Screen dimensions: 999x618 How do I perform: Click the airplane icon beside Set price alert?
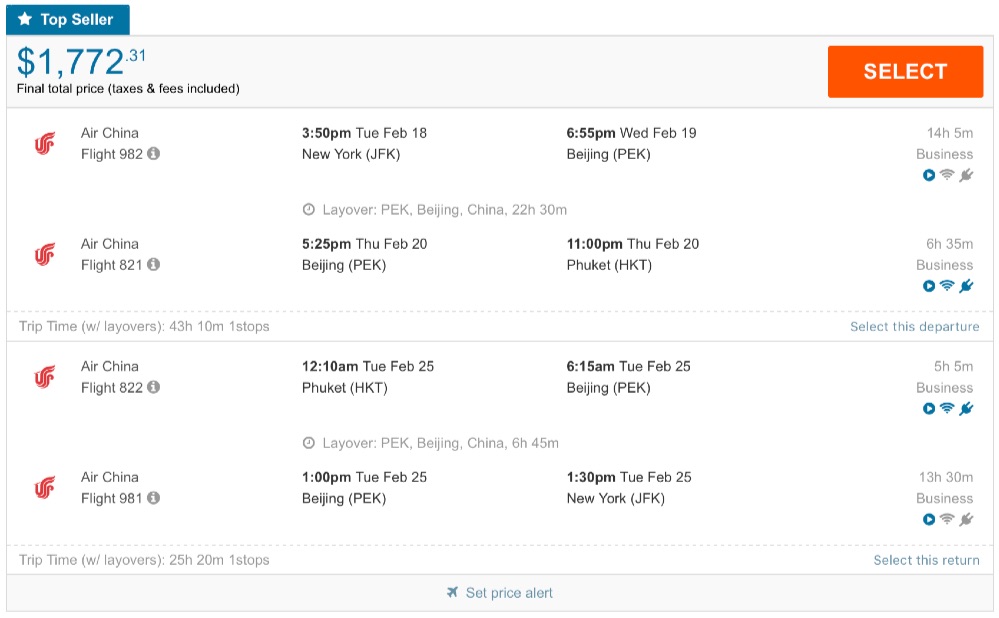(453, 593)
